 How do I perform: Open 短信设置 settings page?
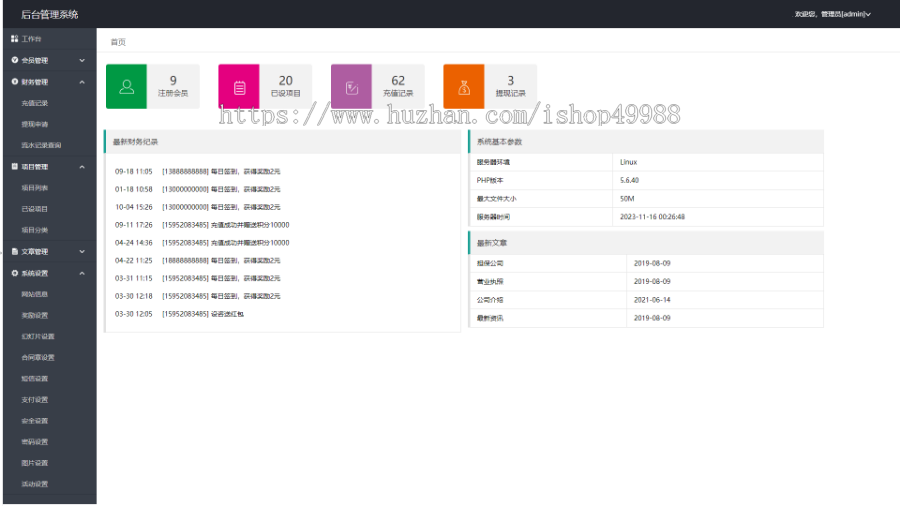pos(34,379)
